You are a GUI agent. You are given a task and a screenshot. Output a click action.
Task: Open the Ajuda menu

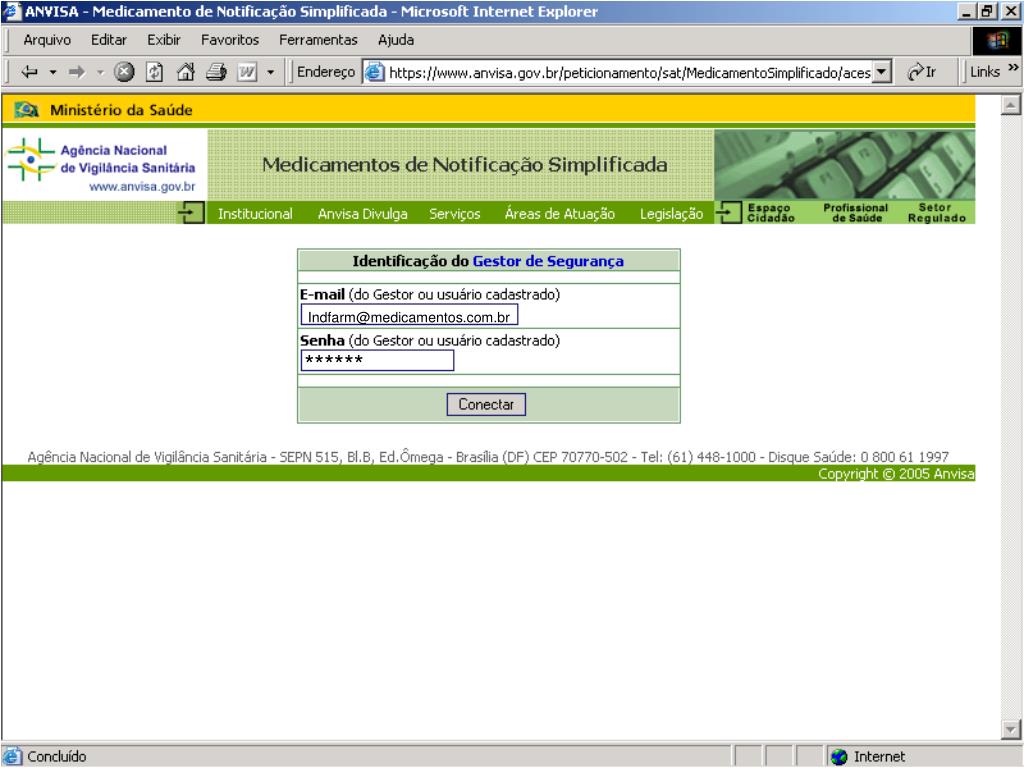[x=396, y=40]
